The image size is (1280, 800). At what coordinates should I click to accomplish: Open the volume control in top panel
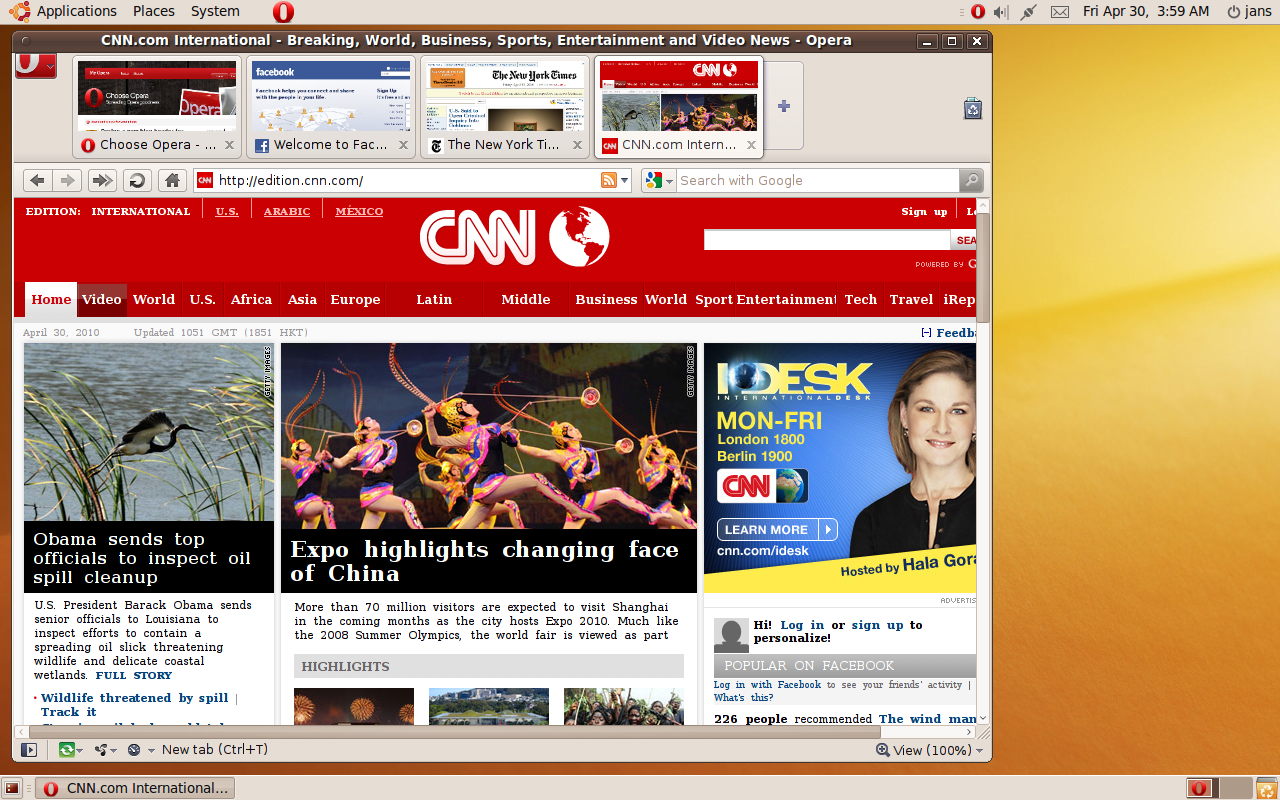tap(1003, 12)
